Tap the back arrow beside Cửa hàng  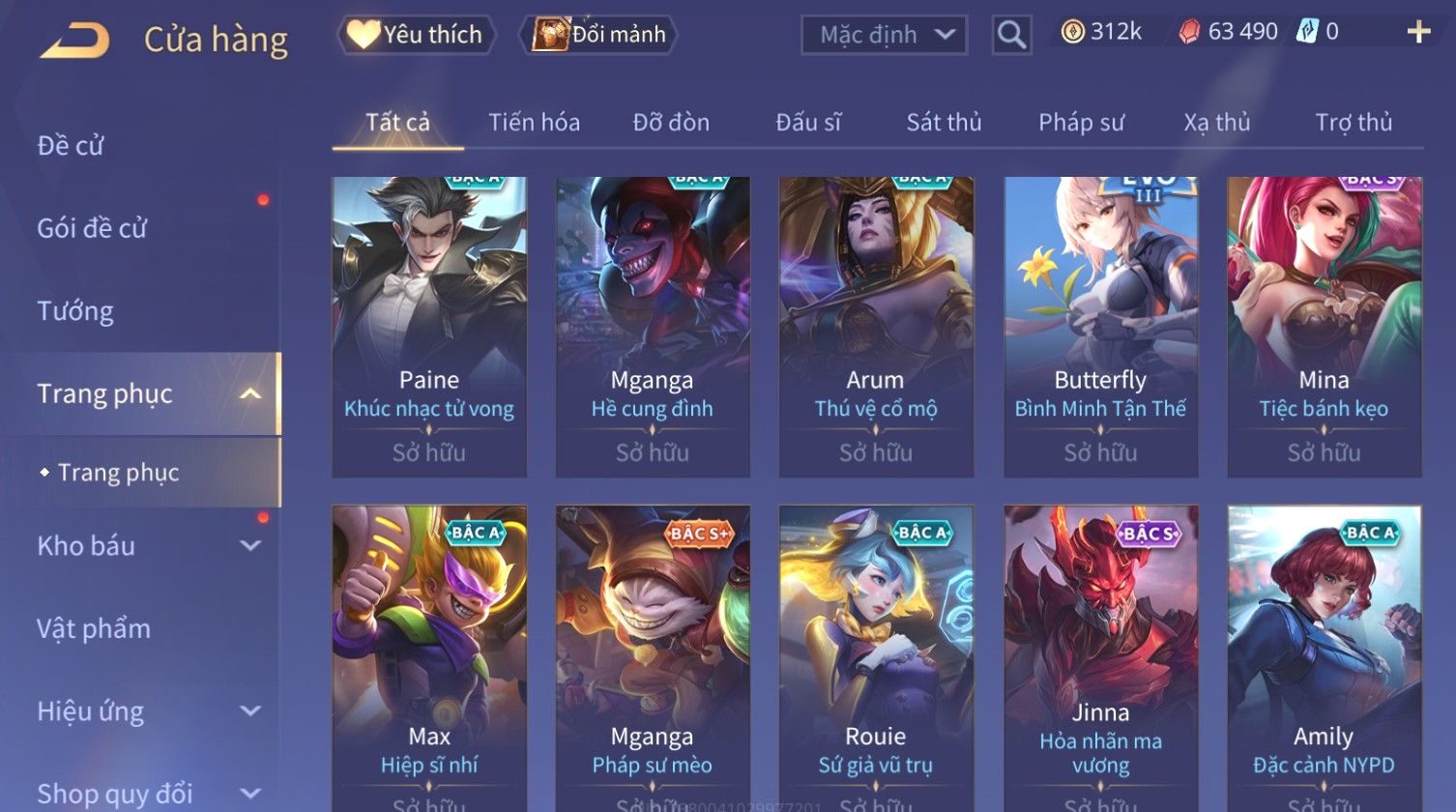74,40
